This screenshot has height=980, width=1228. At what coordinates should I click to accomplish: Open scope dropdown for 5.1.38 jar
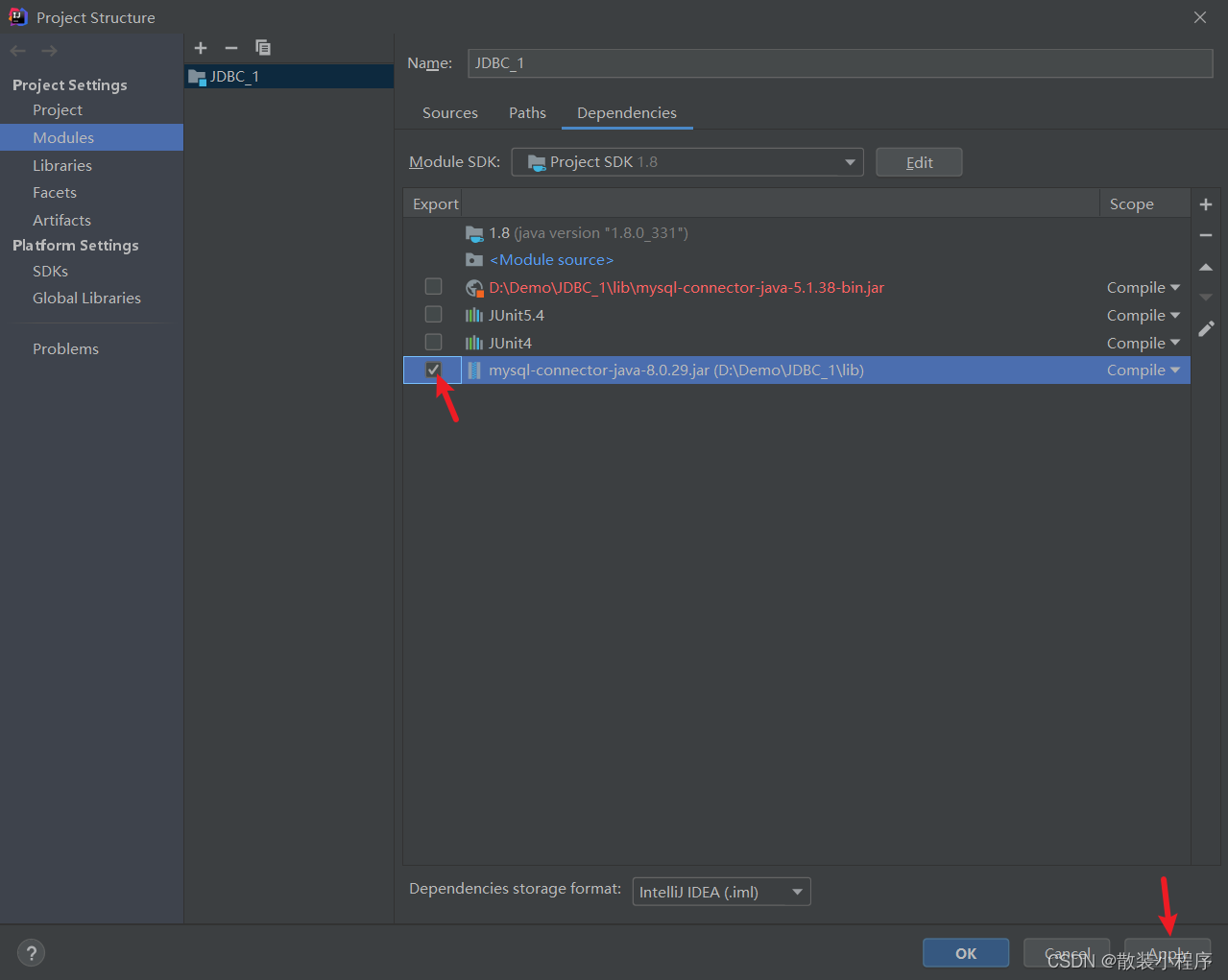[x=1144, y=288]
